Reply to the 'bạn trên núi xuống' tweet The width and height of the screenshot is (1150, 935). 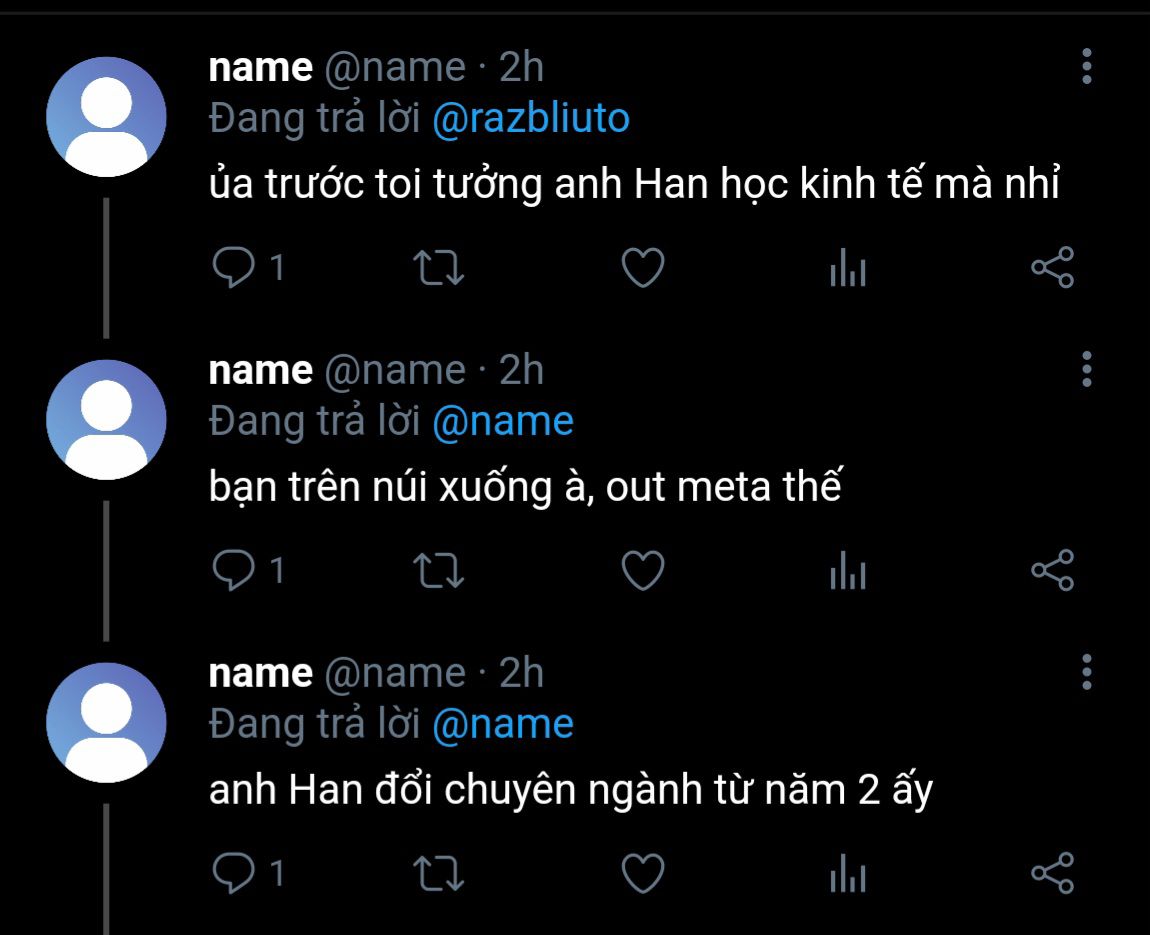coord(234,571)
